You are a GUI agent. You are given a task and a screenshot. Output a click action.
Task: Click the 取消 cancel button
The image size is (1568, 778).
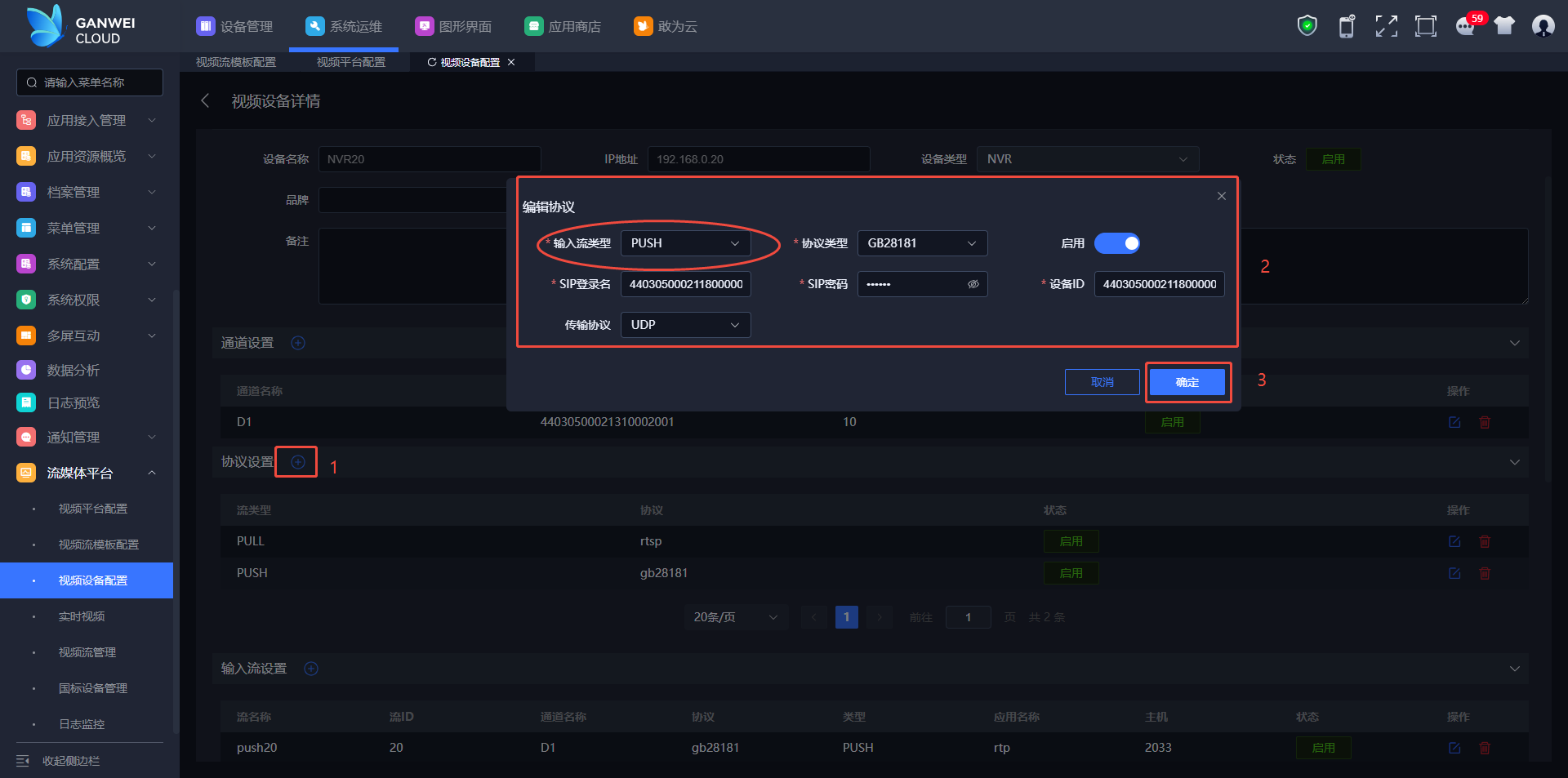[1102, 382]
